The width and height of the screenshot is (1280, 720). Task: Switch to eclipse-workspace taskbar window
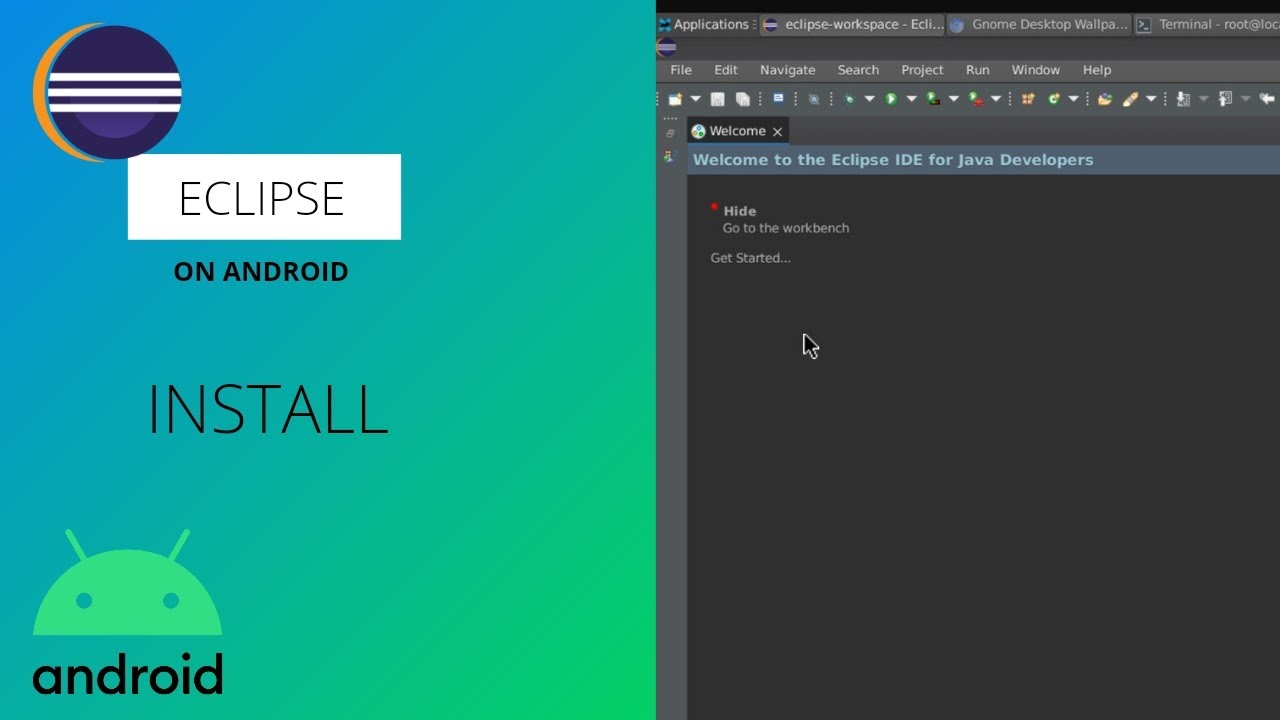pos(852,25)
